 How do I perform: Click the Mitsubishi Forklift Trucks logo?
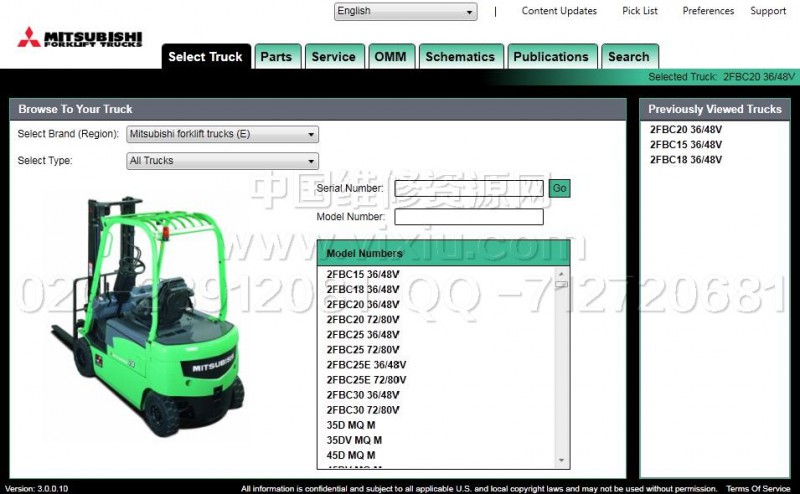click(x=80, y=37)
